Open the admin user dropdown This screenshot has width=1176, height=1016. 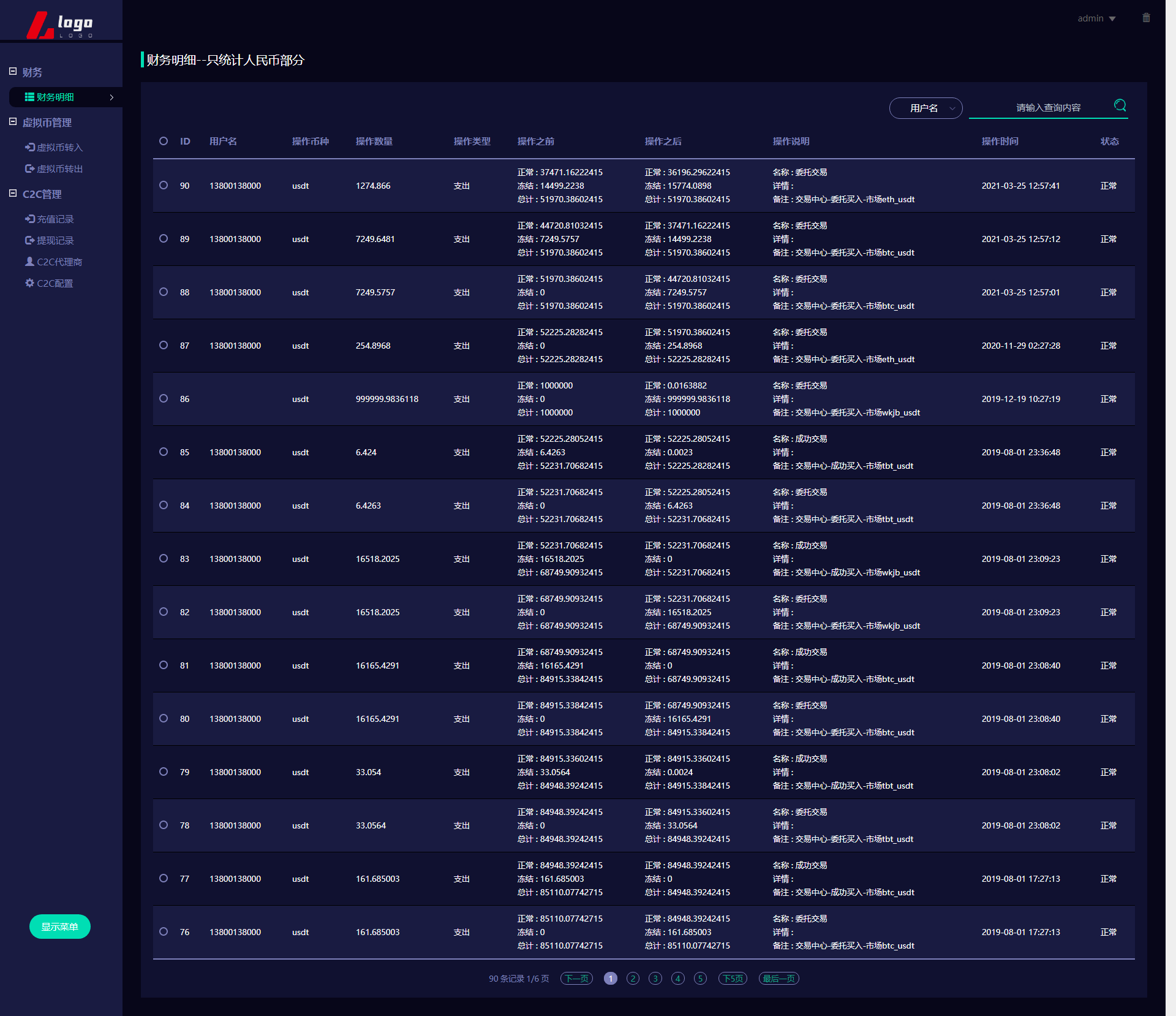tap(1096, 18)
